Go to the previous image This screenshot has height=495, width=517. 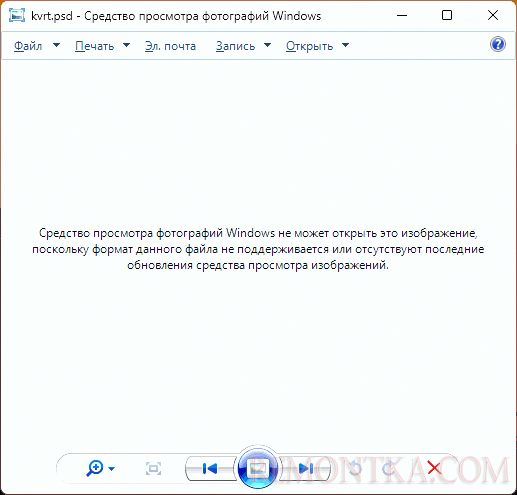(x=210, y=469)
